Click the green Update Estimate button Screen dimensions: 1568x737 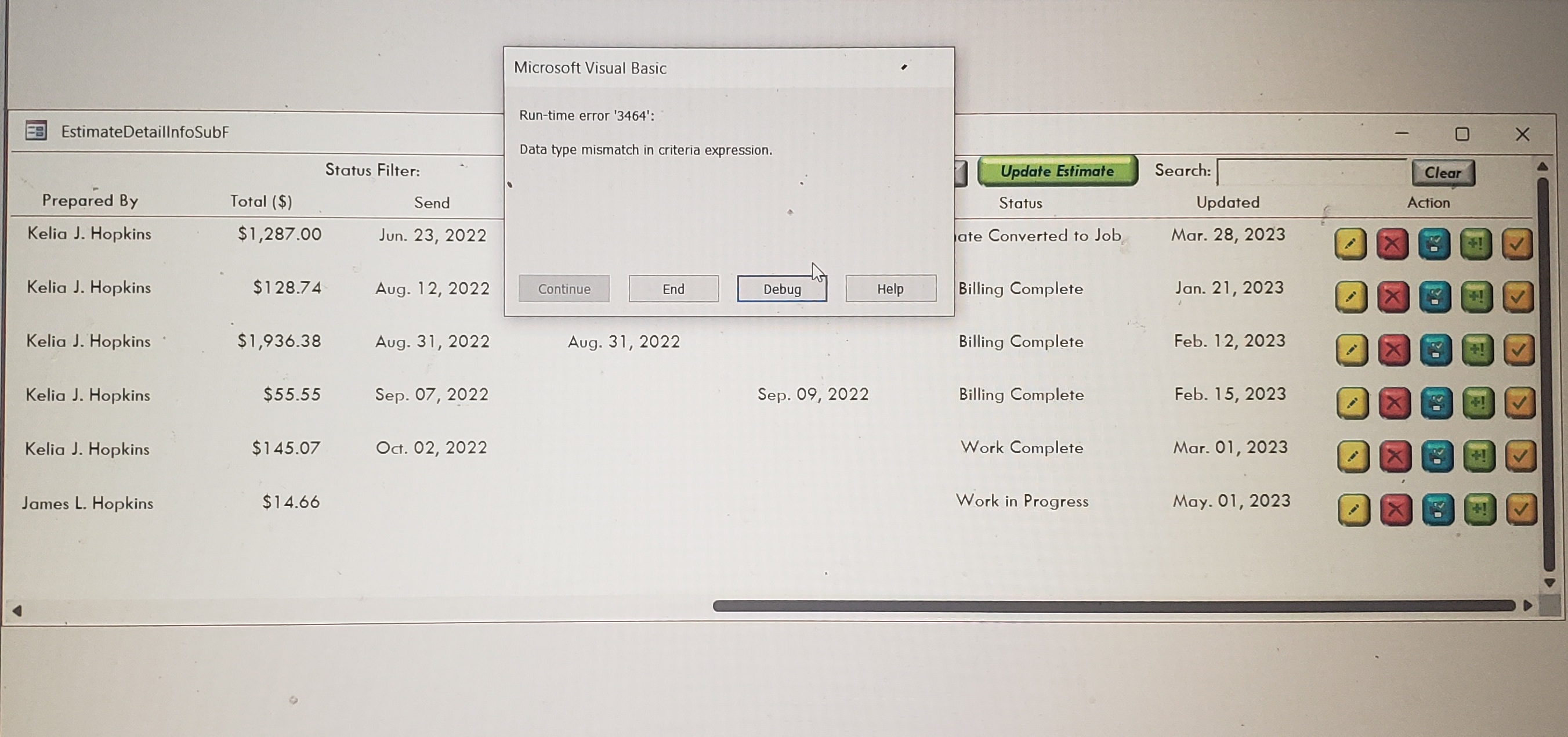(1057, 171)
